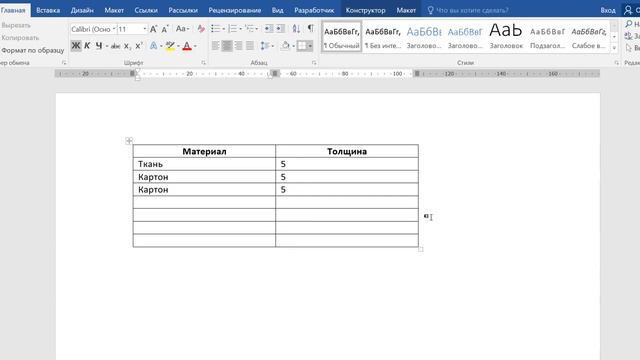
Task: Apply Слабое выделение style
Action: 589,37
